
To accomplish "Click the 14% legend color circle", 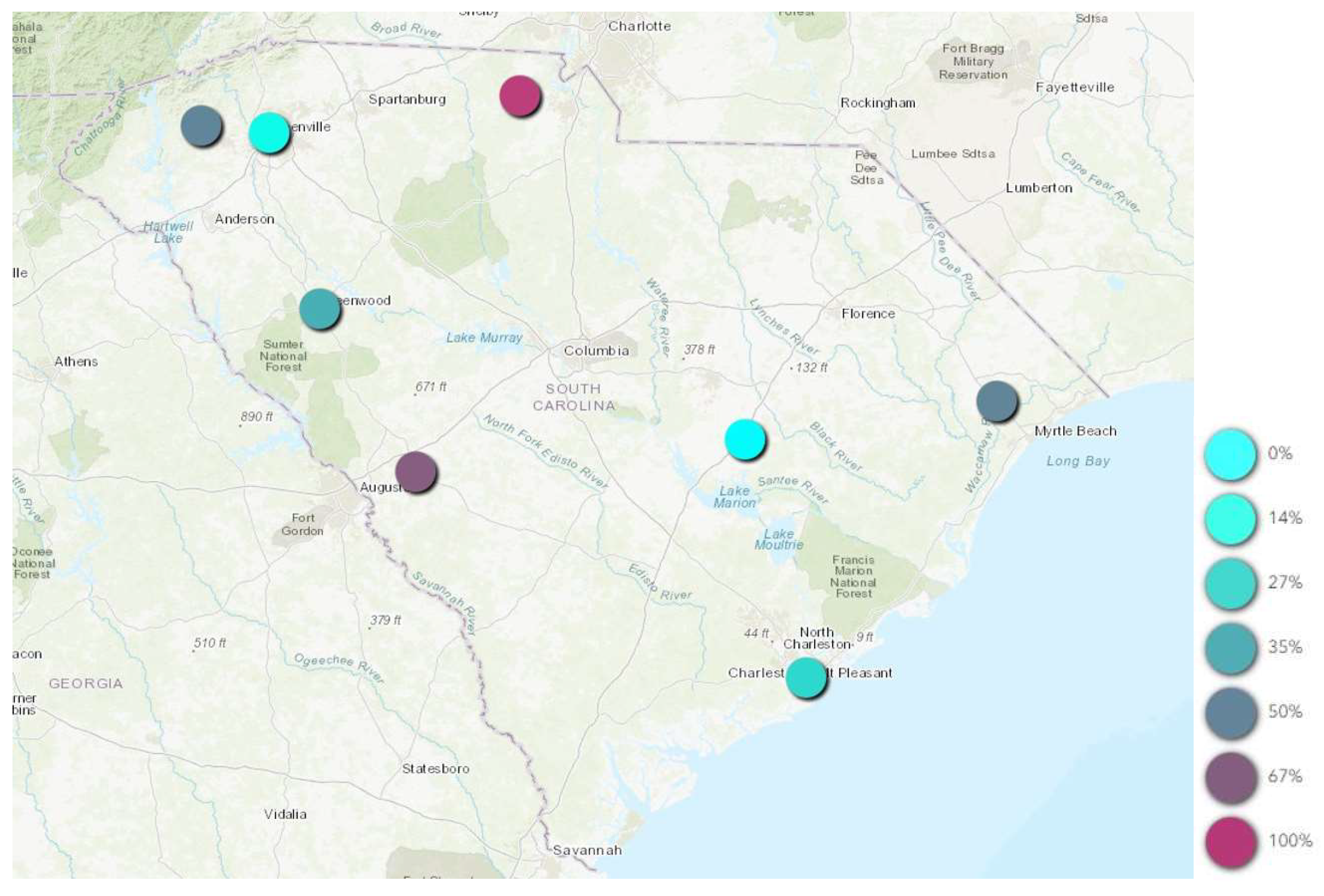I will [1230, 519].
